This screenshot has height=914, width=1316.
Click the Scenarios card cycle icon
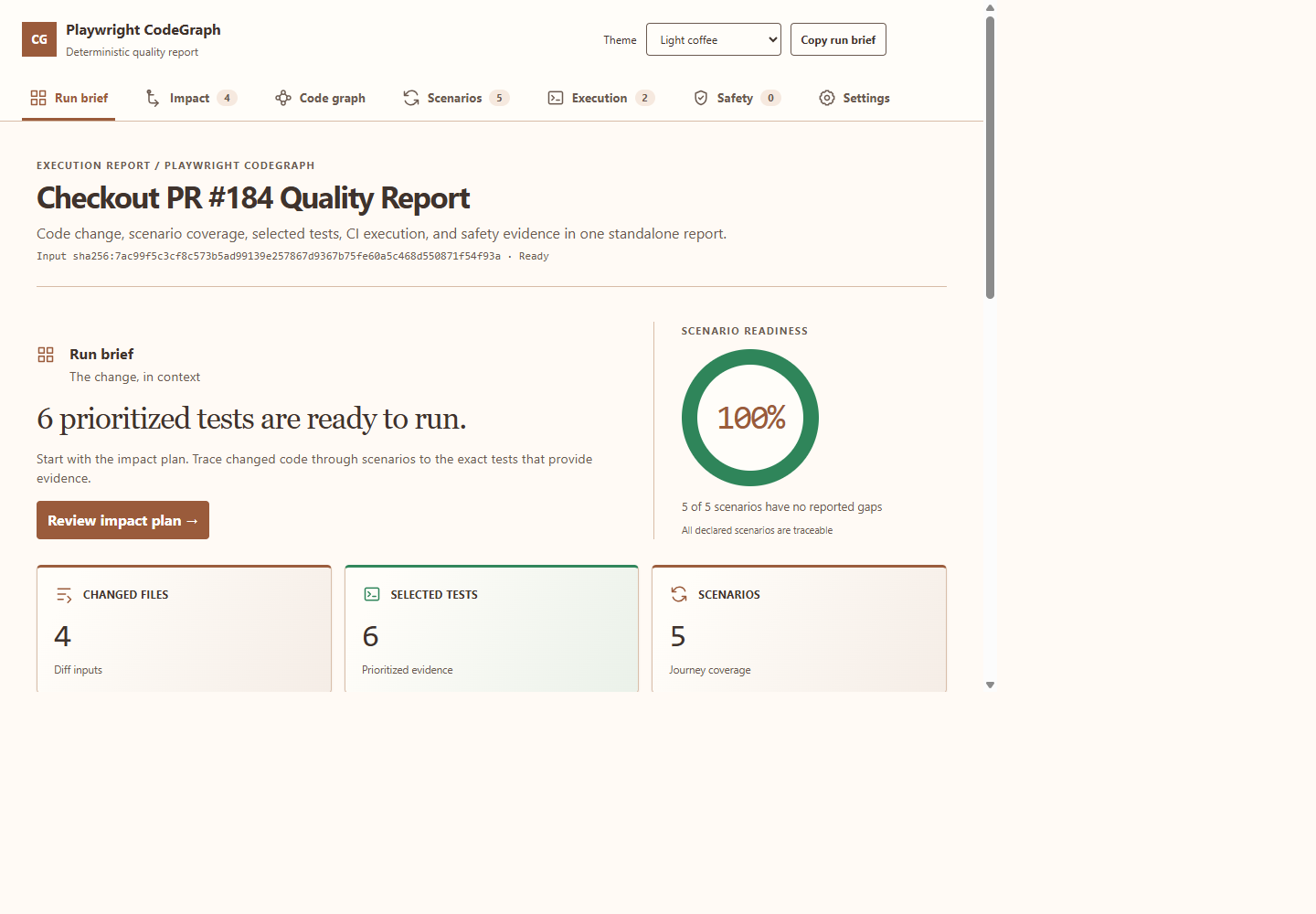click(679, 594)
